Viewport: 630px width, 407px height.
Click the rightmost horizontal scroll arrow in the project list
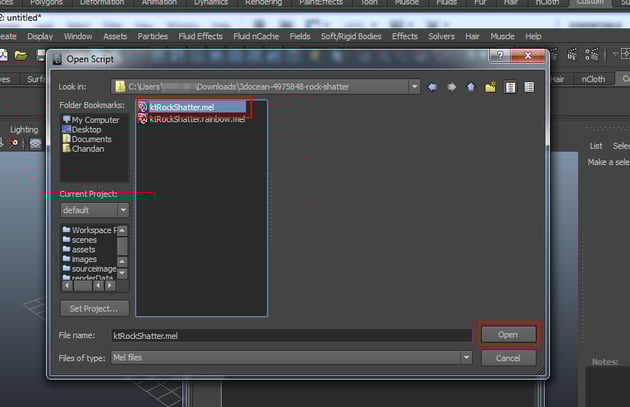(x=110, y=286)
